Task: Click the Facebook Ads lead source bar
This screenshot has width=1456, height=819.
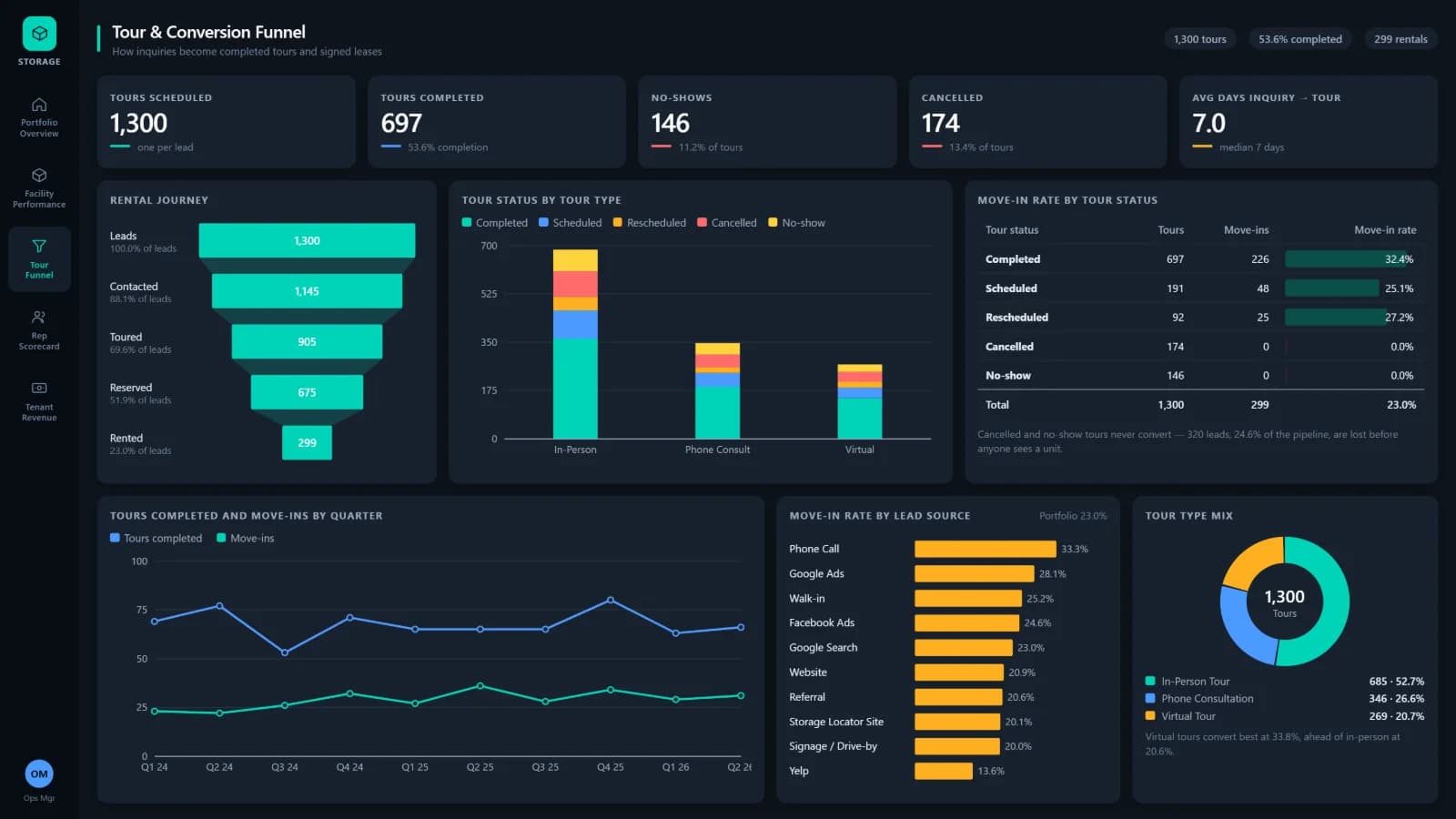Action: (967, 622)
